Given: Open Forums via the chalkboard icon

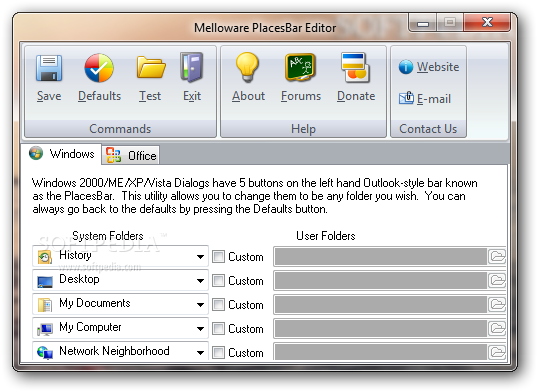Looking at the screenshot, I should (300, 67).
